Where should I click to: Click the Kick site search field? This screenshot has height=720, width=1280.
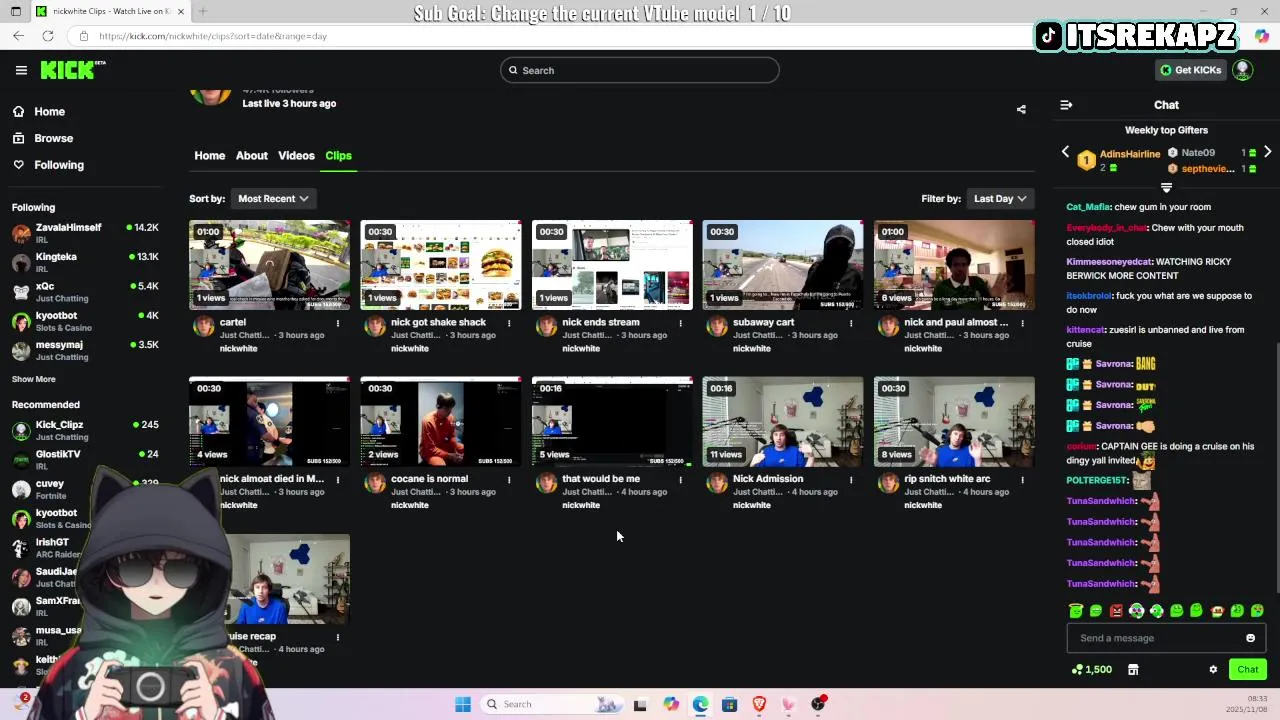640,70
